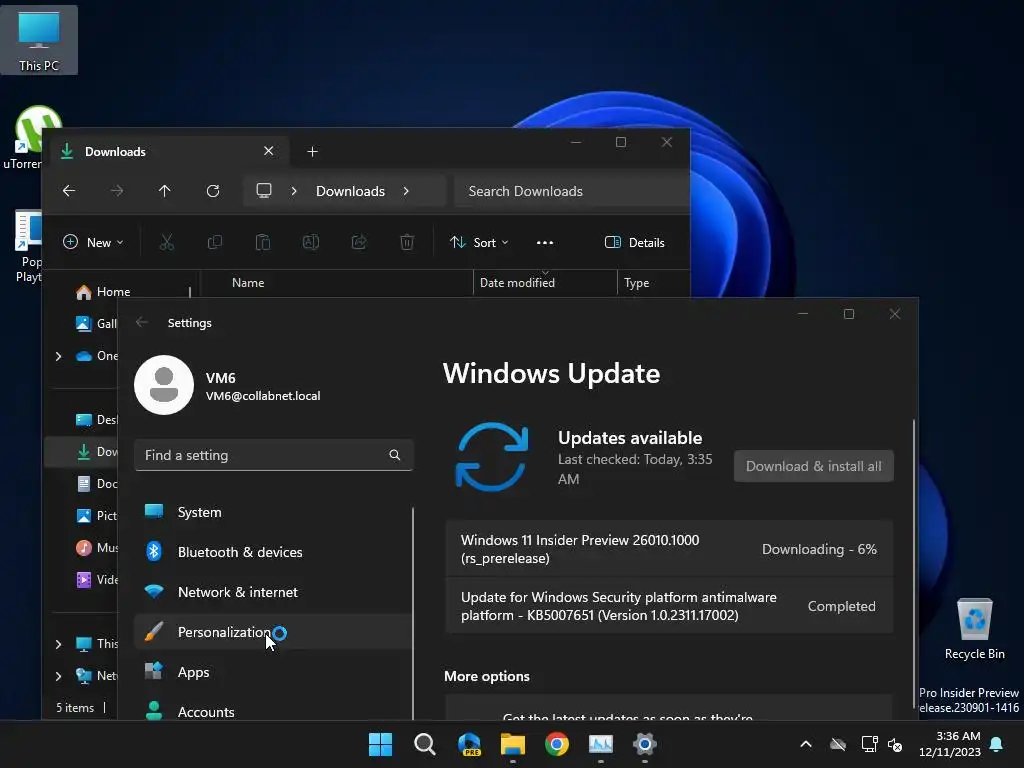Viewport: 1024px width, 768px height.
Task: Open the Sort dropdown in File Explorer
Action: pos(479,242)
